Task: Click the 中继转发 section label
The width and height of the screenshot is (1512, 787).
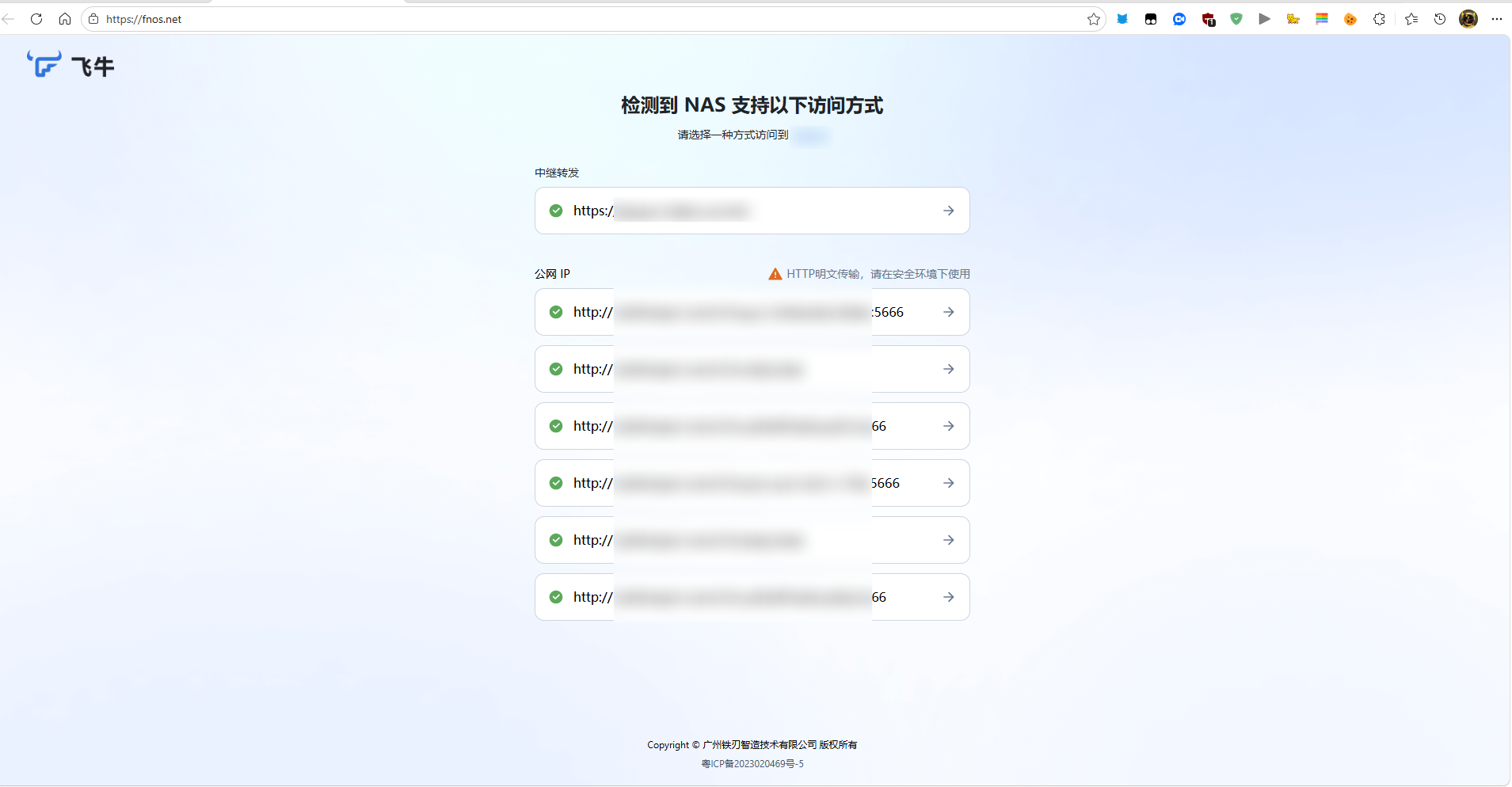Action: point(557,173)
